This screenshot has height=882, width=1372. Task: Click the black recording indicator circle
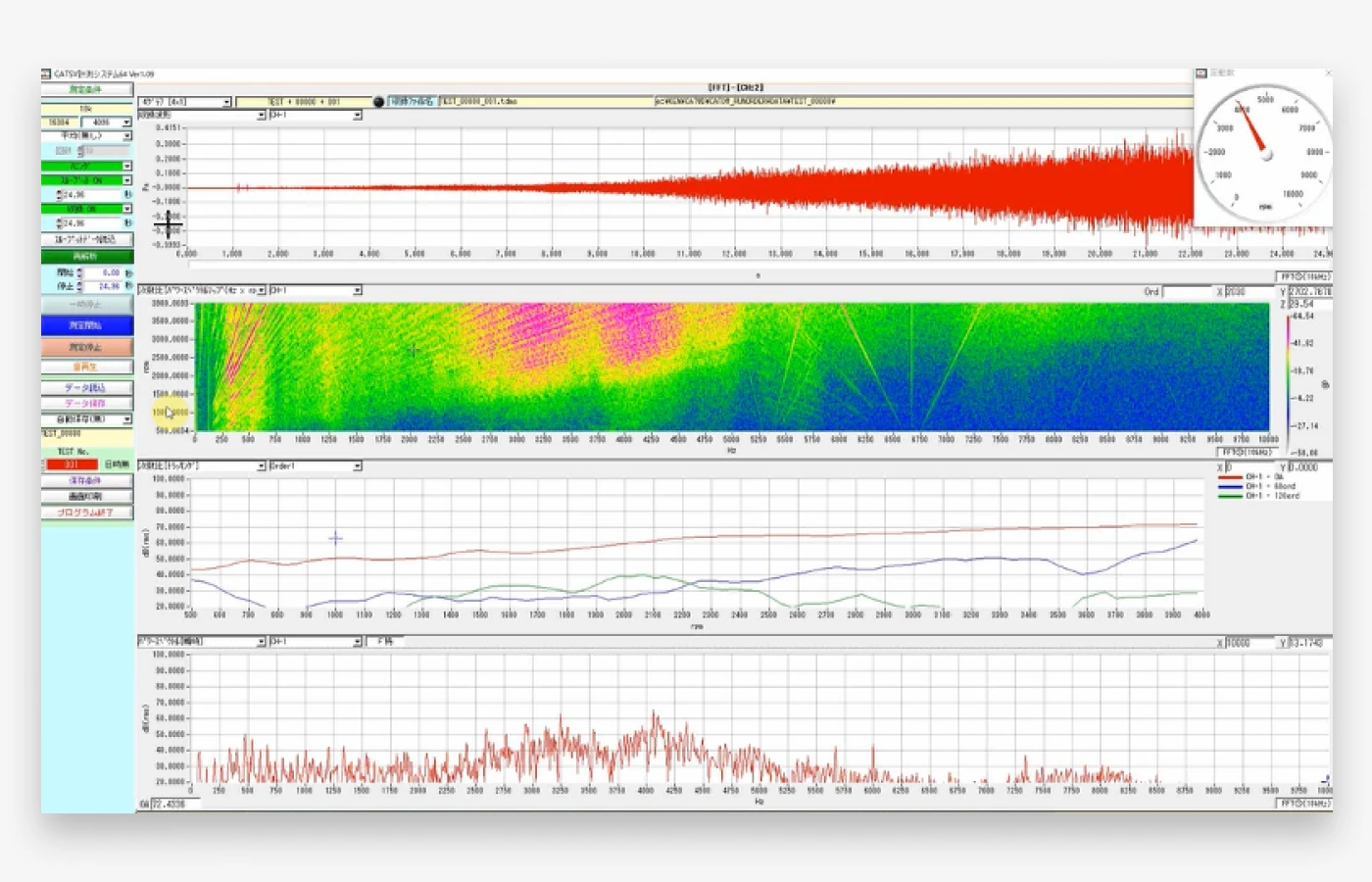378,102
